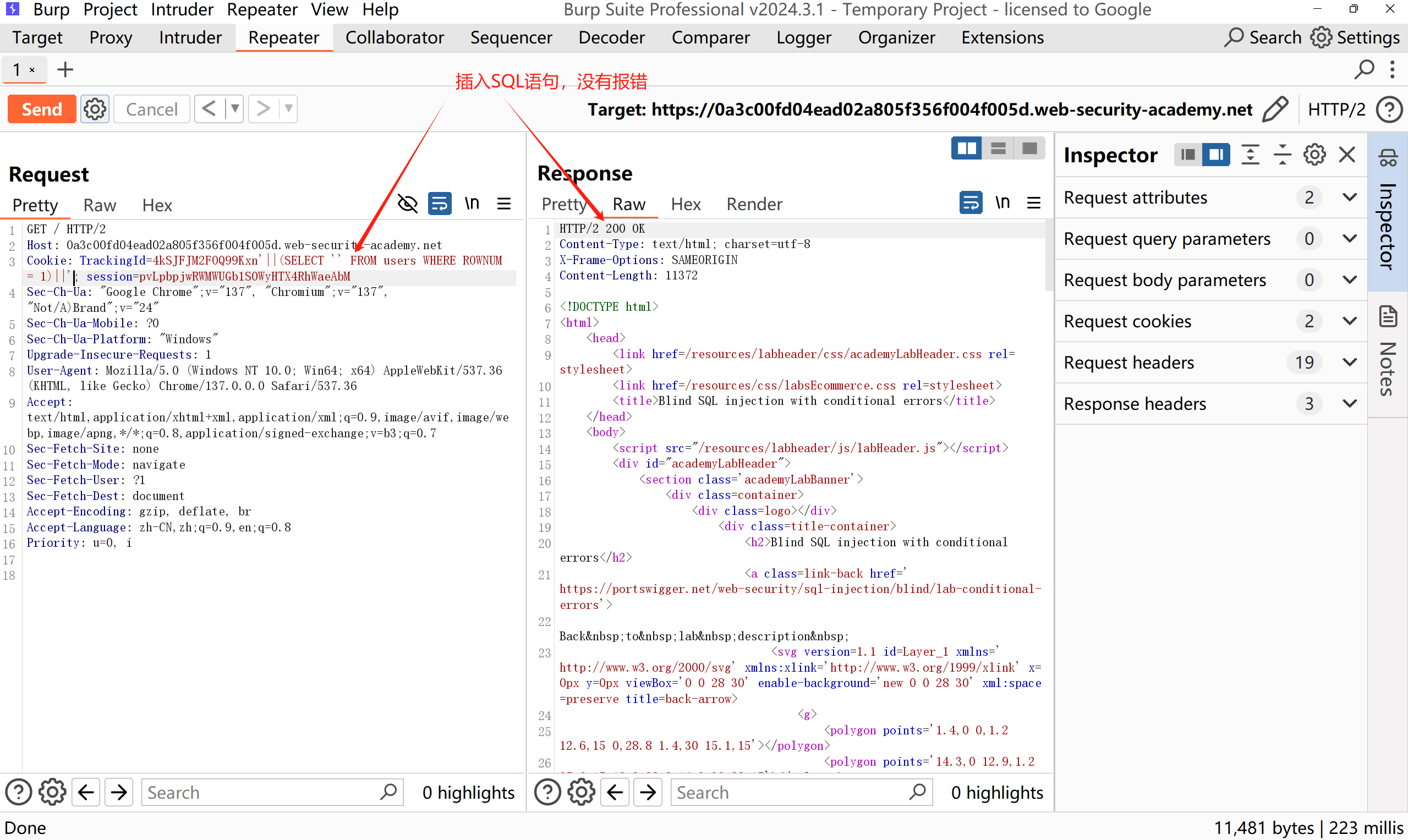Switch to the Intruder tool tab
1408x840 pixels.
click(x=190, y=37)
